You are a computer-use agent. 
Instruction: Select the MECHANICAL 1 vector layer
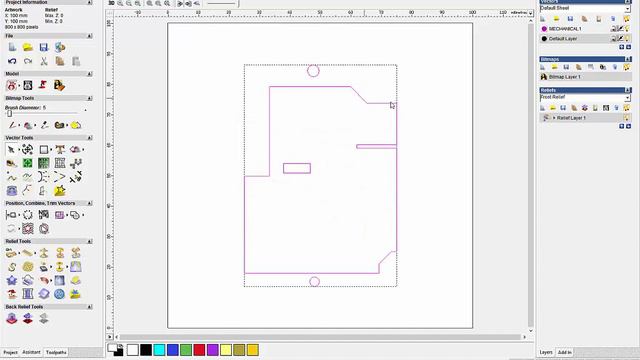pyautogui.click(x=585, y=29)
